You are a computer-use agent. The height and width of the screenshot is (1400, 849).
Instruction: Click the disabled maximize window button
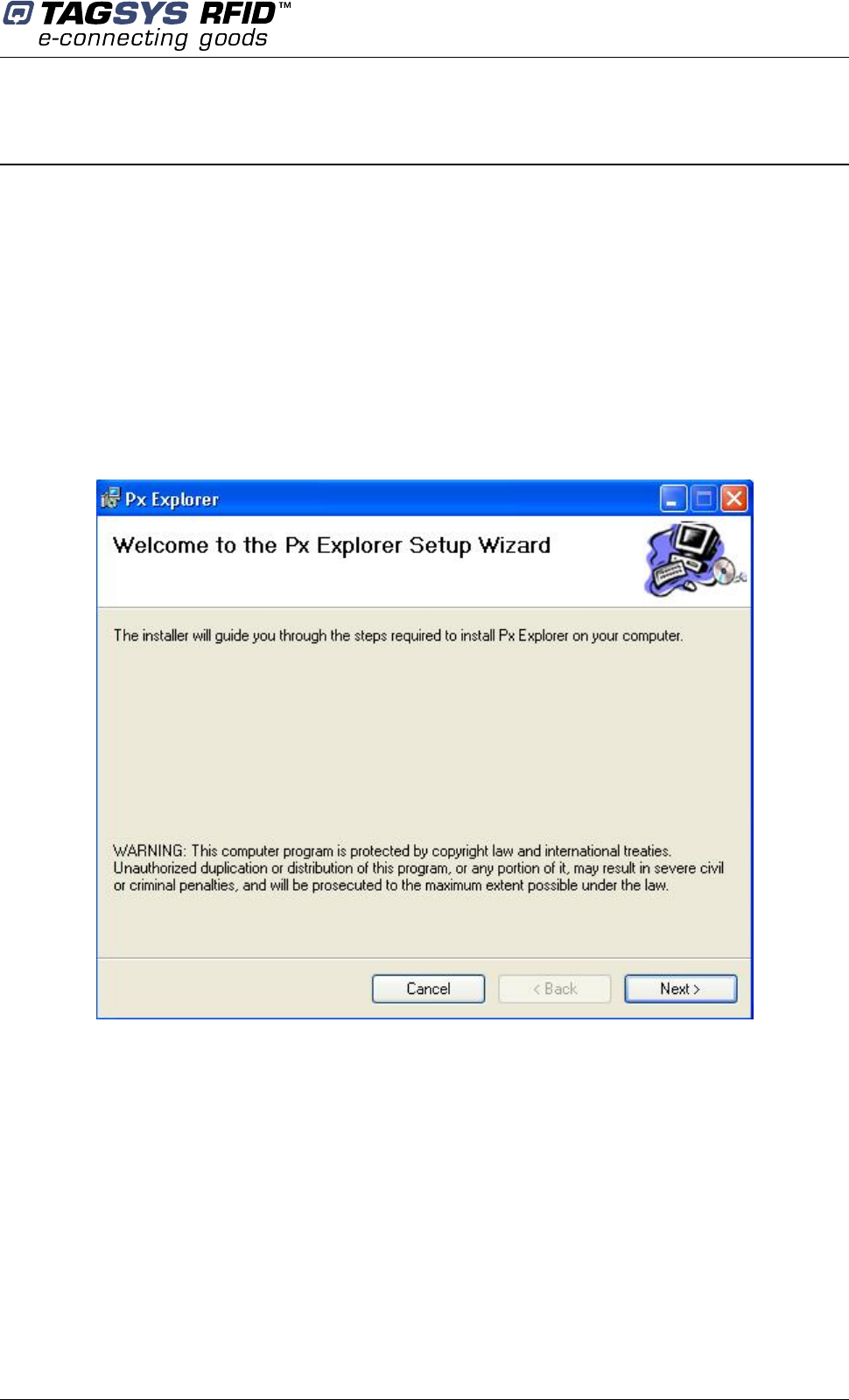(x=704, y=499)
